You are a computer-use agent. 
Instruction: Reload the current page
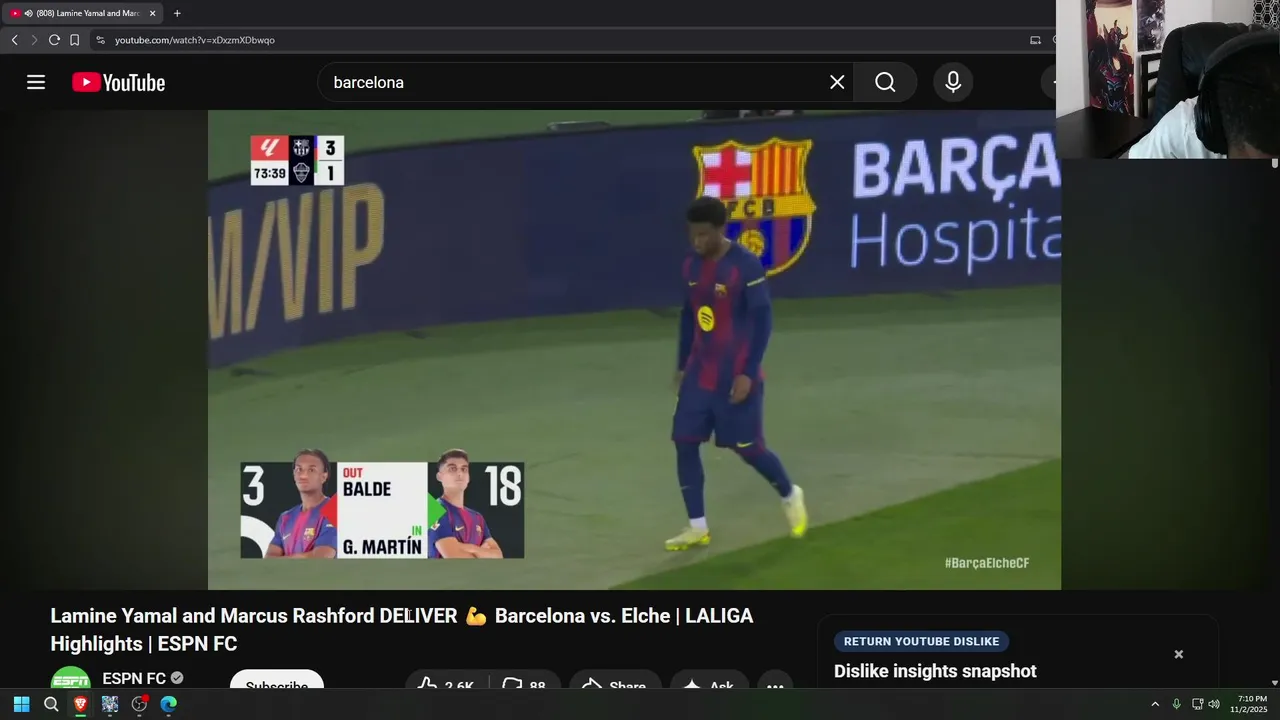pyautogui.click(x=54, y=40)
